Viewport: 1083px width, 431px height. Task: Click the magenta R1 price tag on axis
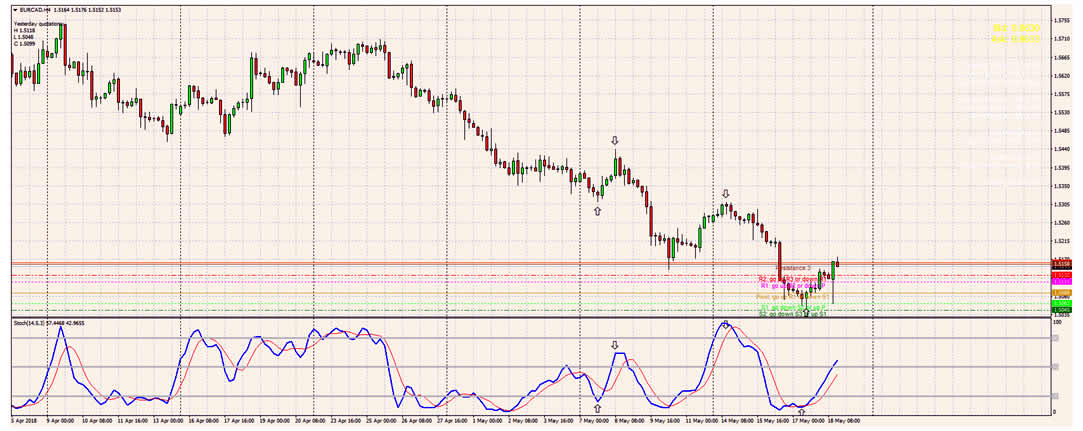[1062, 282]
